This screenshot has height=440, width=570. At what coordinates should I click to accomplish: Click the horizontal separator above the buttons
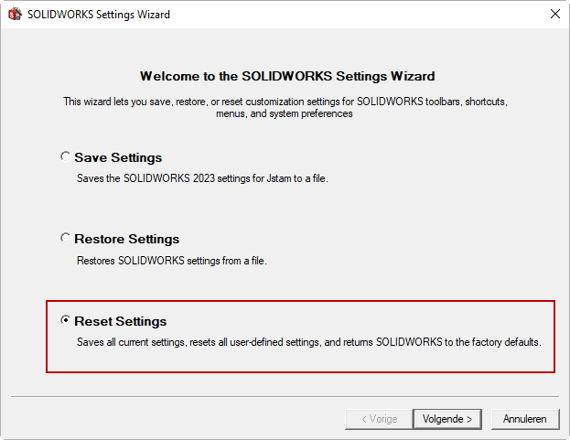(x=285, y=396)
